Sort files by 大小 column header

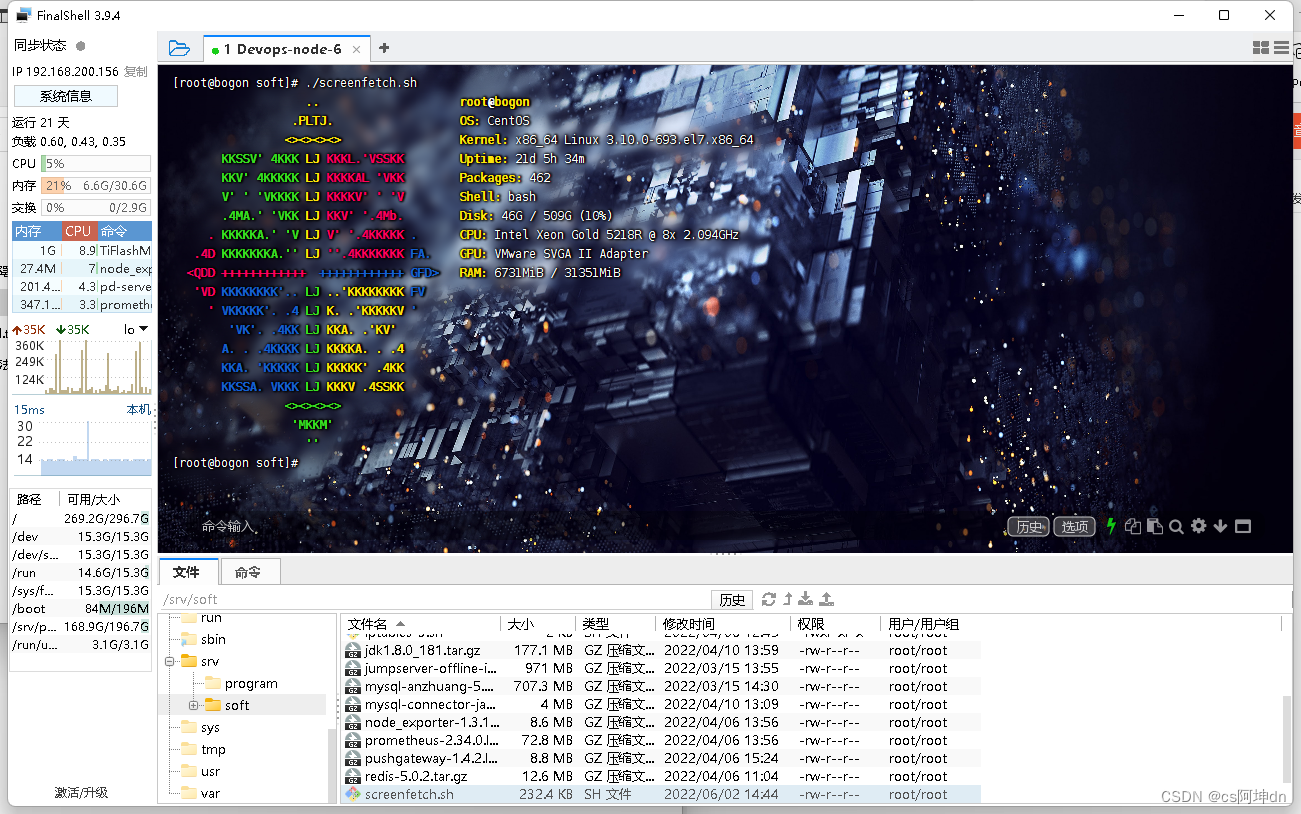point(539,624)
